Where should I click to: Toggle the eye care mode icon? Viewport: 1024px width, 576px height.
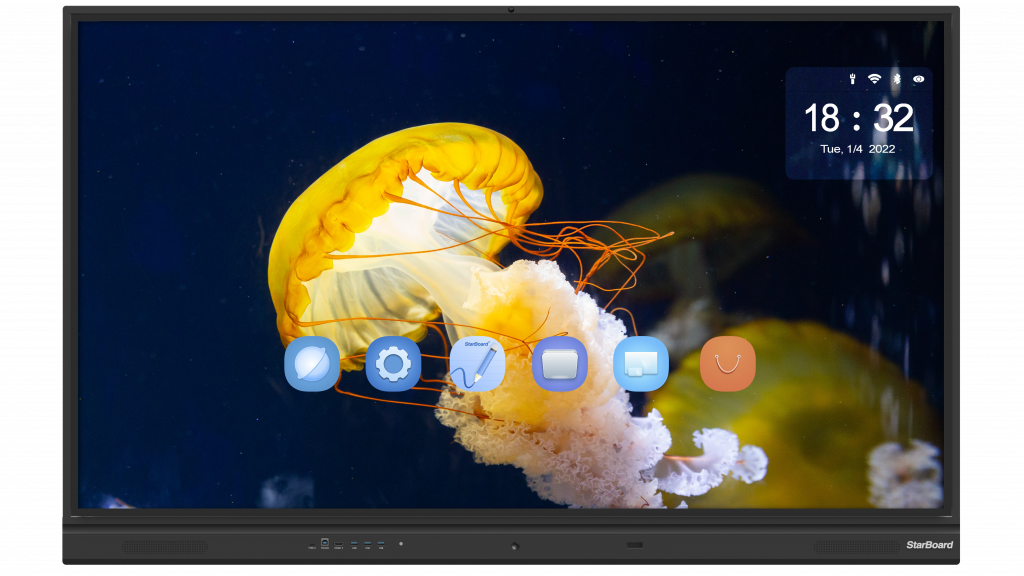point(918,79)
